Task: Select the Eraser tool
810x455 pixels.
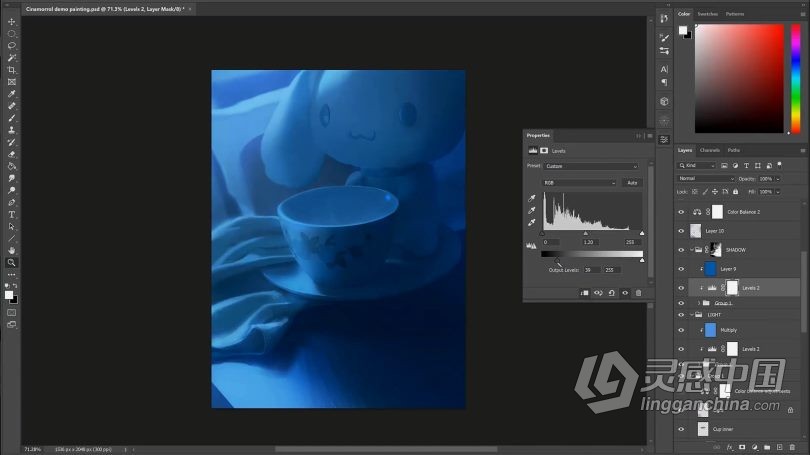Action: point(11,154)
